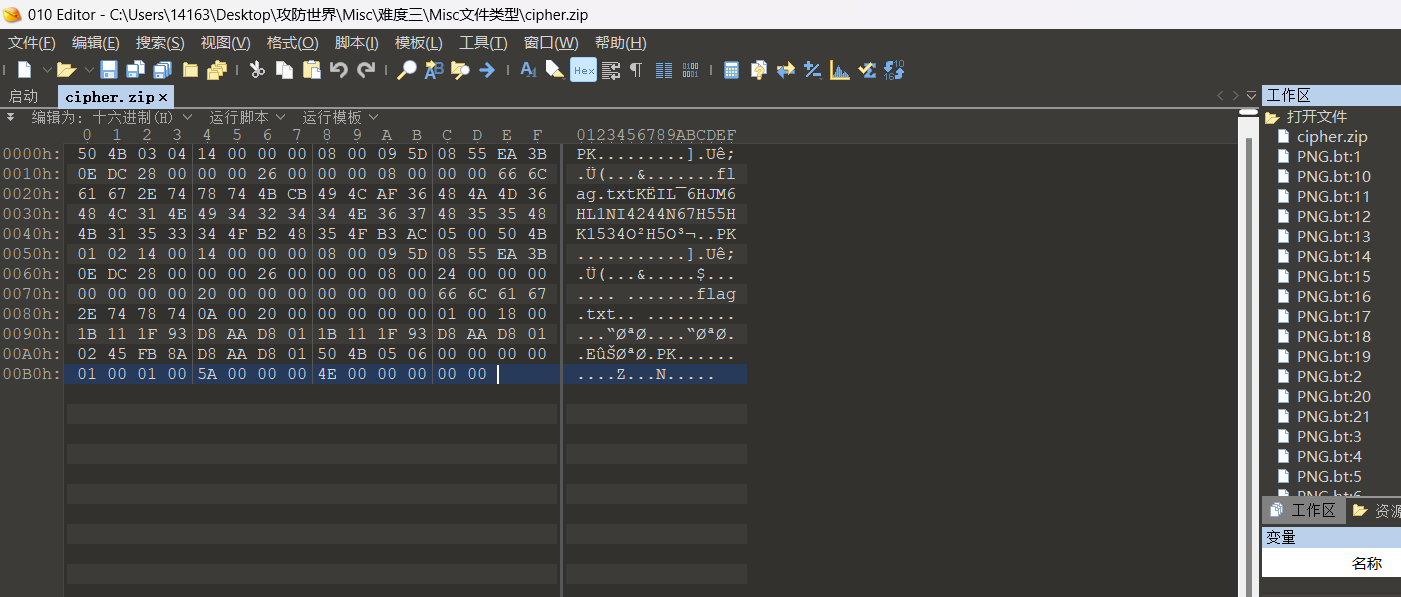Click the Find magnifier icon
This screenshot has height=597, width=1401.
point(407,70)
